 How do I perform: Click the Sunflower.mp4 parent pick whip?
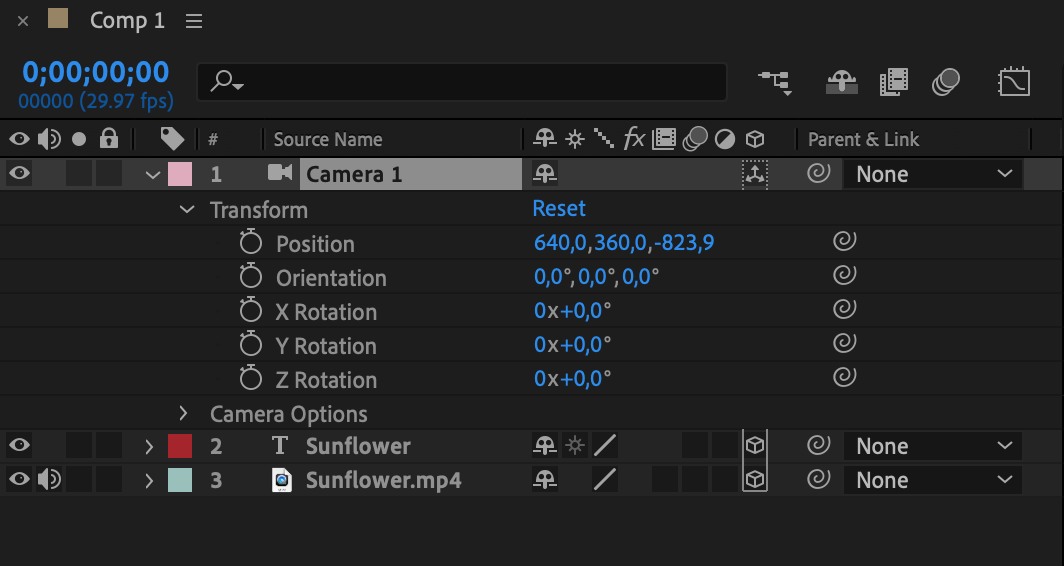(x=818, y=480)
